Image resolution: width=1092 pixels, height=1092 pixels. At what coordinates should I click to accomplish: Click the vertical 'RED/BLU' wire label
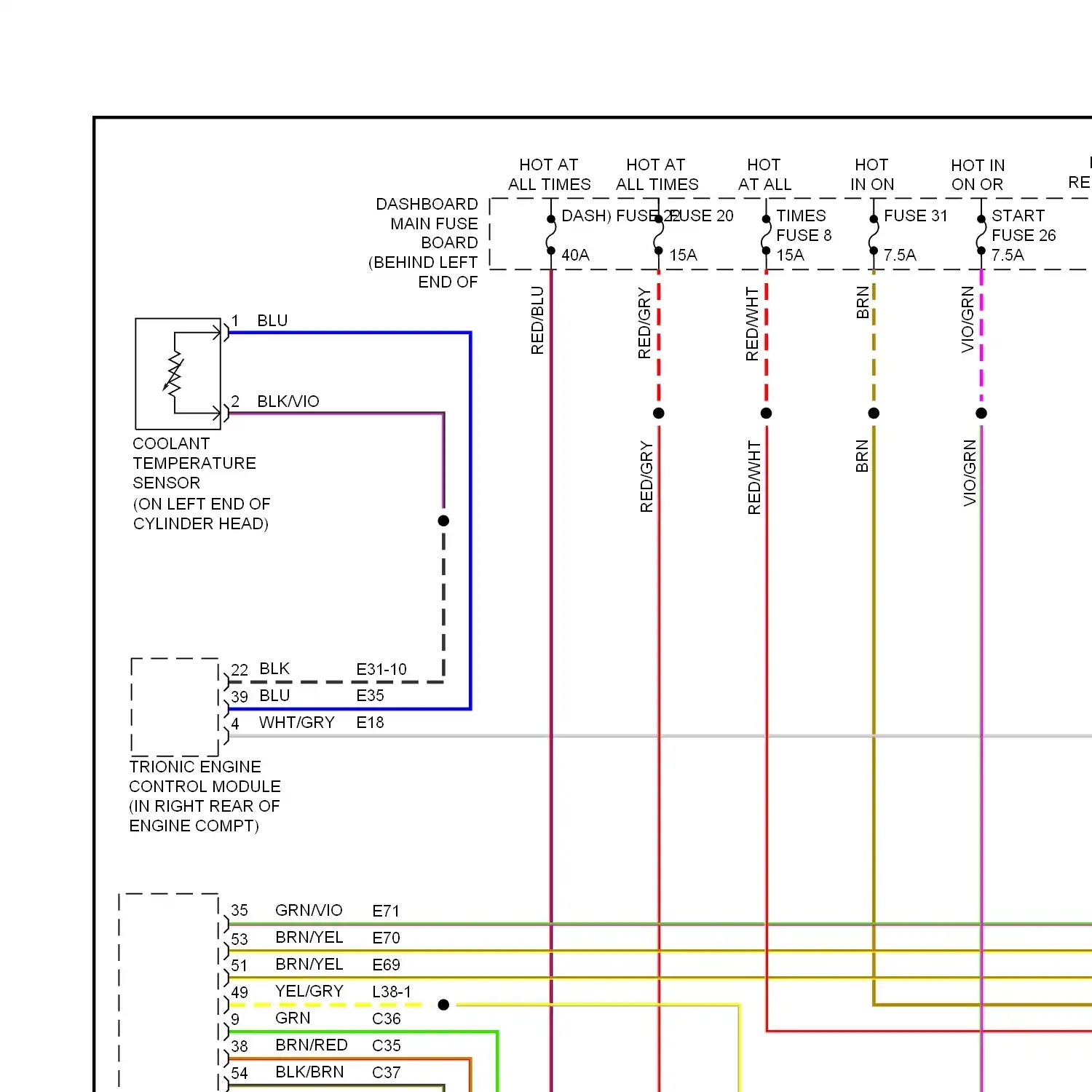pos(537,320)
